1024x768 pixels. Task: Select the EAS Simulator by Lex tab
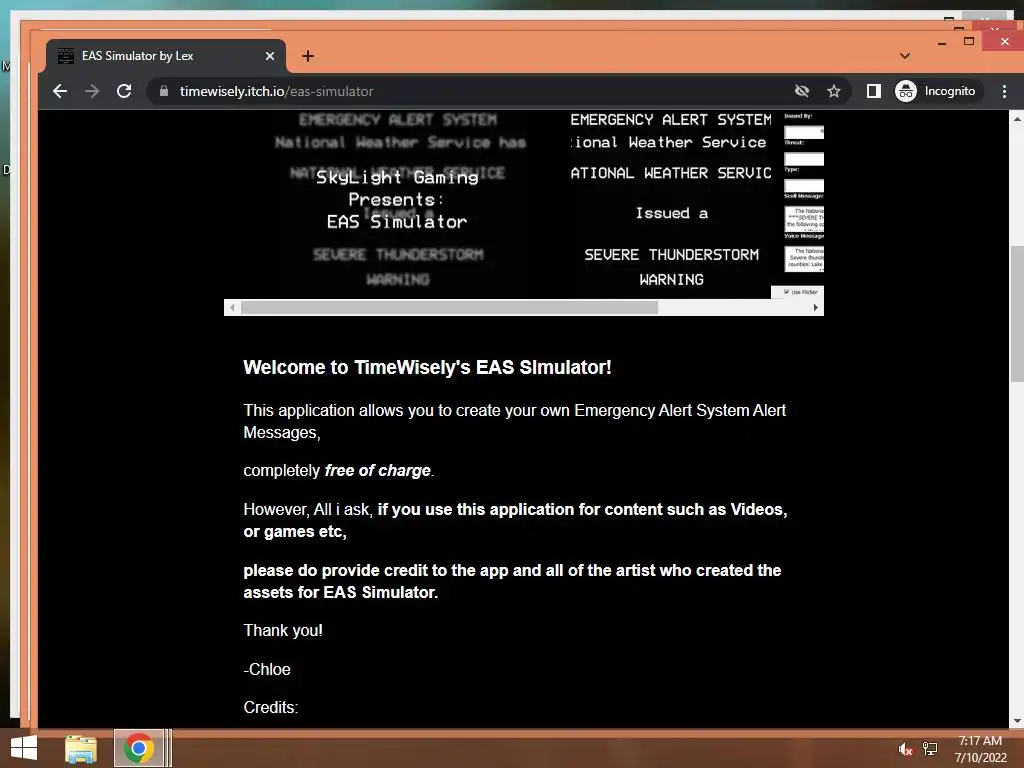click(166, 56)
